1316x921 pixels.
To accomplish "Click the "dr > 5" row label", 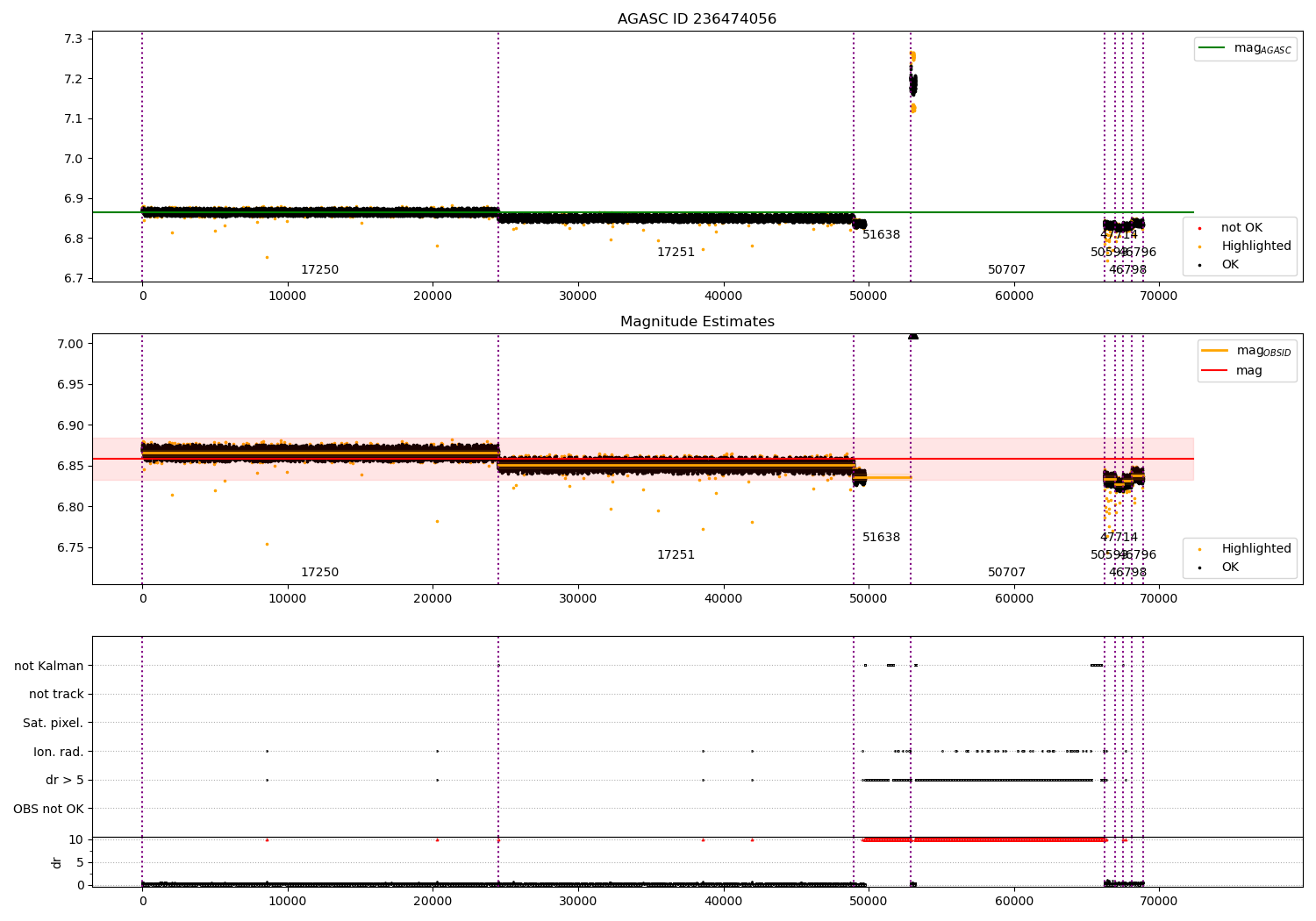I will click(x=65, y=781).
